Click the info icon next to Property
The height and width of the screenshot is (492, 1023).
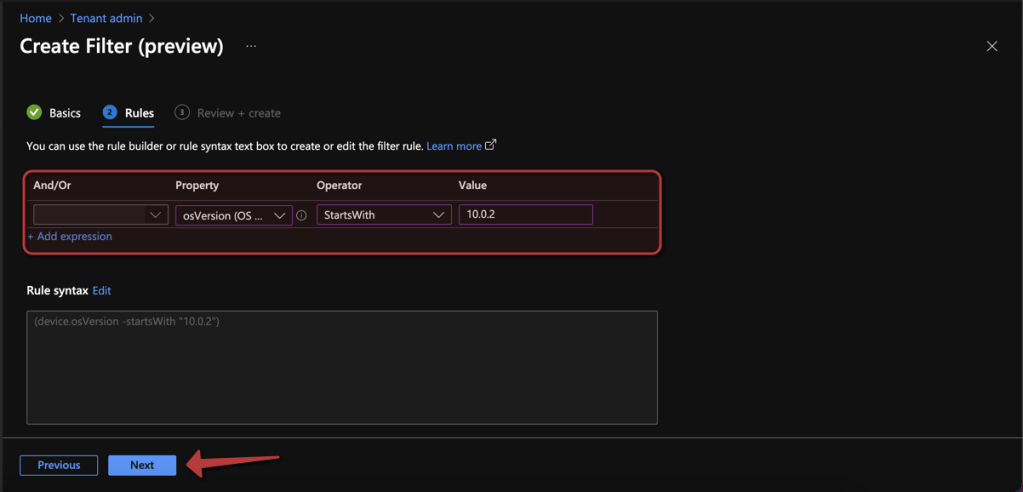click(301, 215)
